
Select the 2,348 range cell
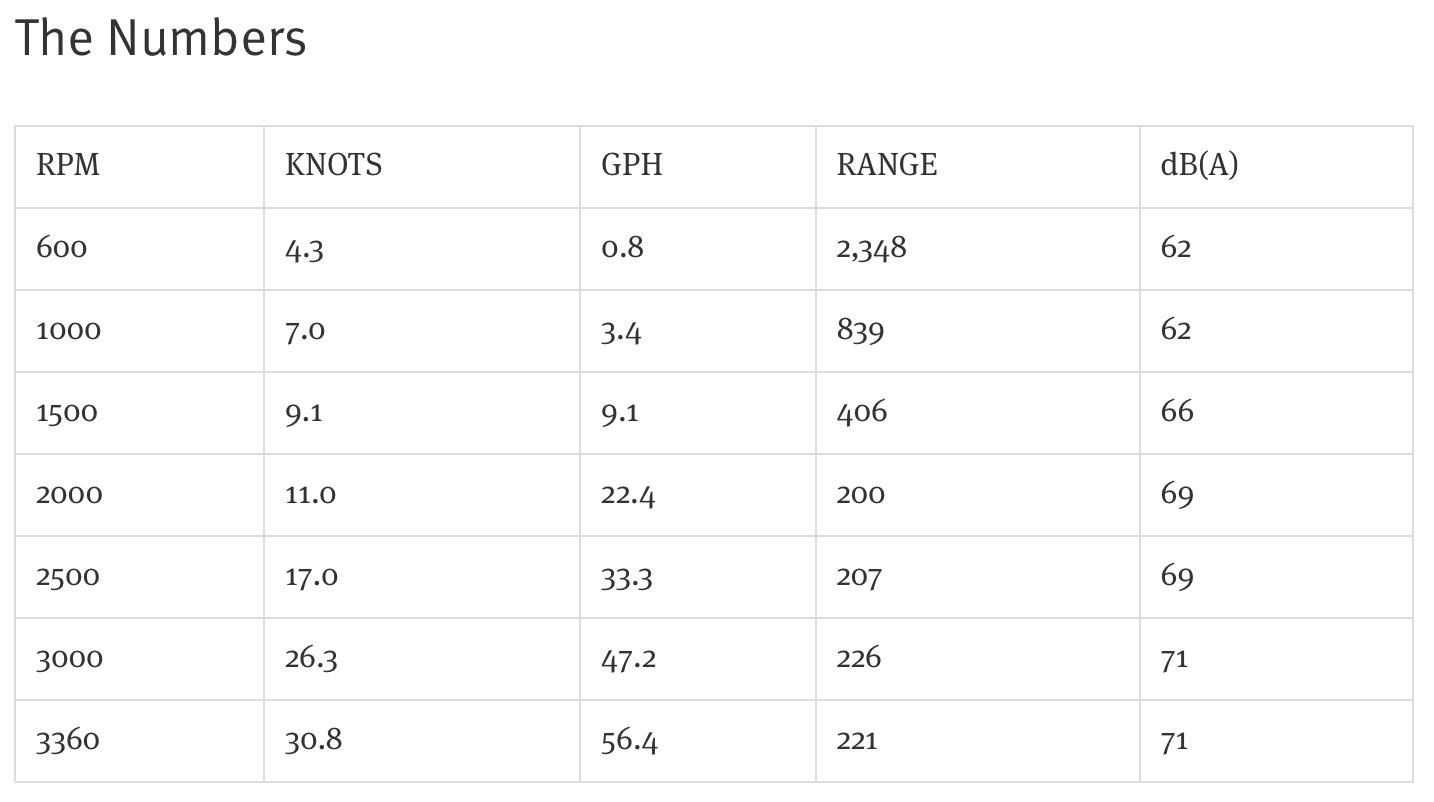(x=978, y=249)
